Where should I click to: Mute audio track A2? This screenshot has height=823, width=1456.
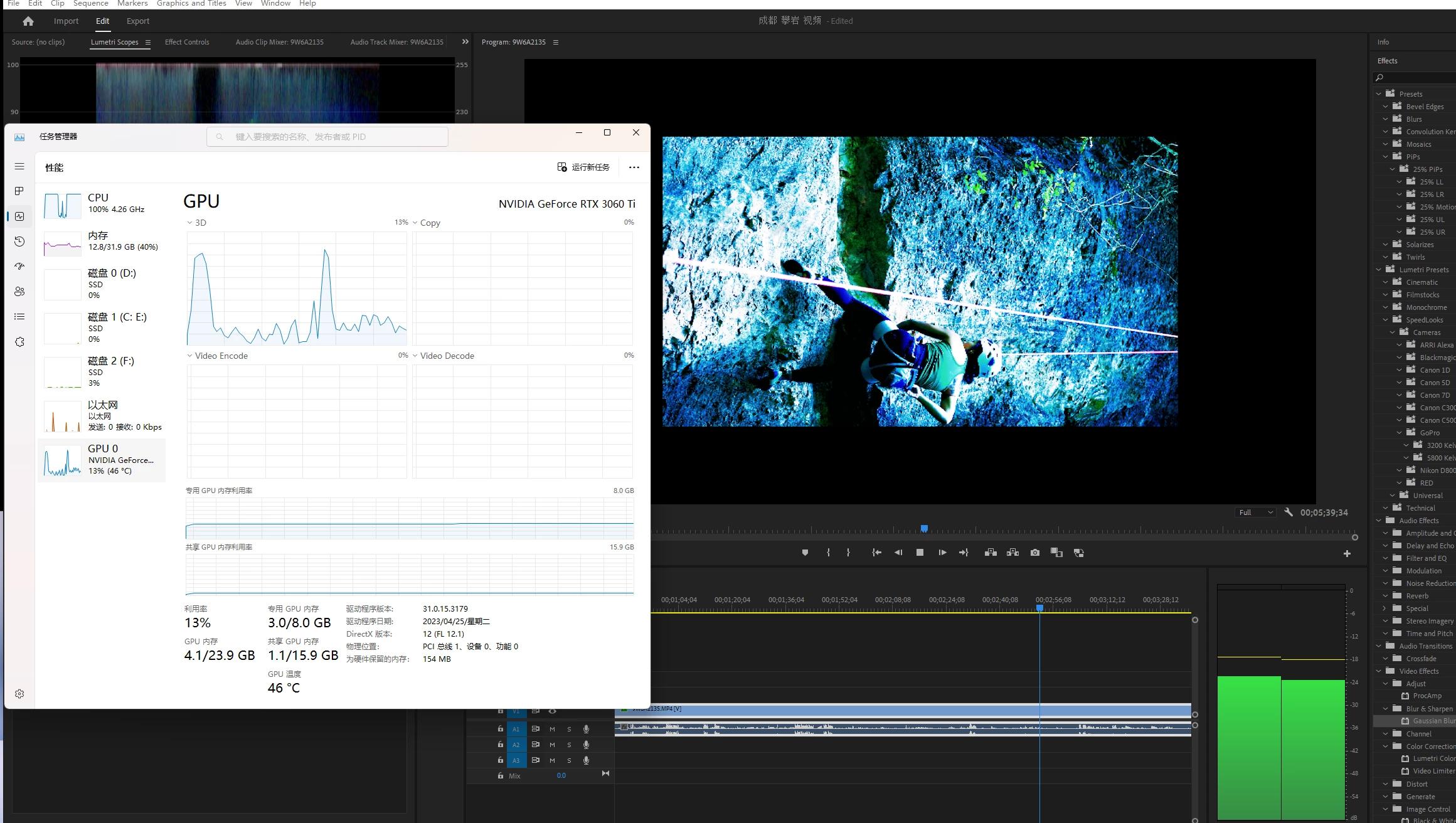pos(552,745)
